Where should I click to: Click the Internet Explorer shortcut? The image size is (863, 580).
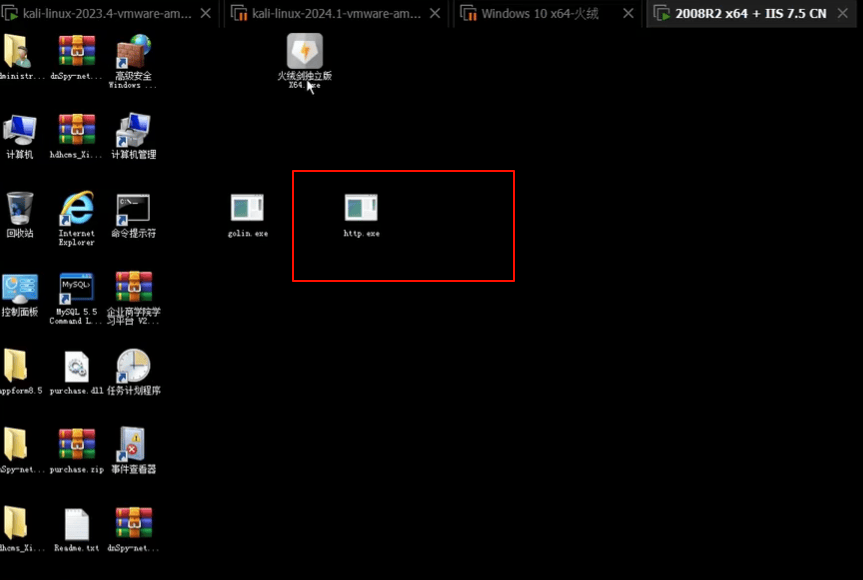click(77, 209)
